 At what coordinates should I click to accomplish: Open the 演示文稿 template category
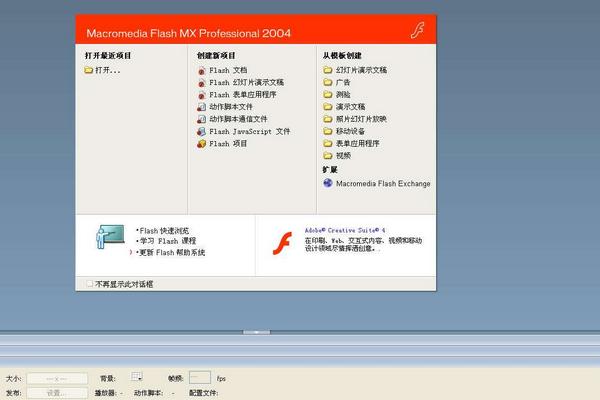(x=351, y=107)
